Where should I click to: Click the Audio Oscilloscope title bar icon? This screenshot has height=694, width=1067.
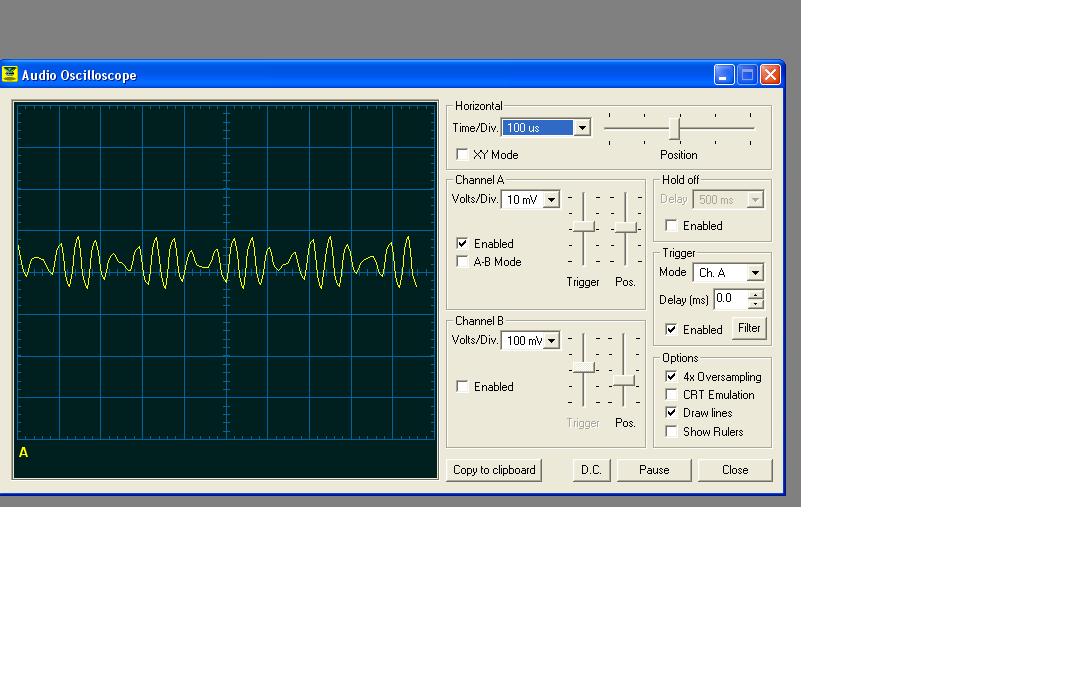point(10,74)
